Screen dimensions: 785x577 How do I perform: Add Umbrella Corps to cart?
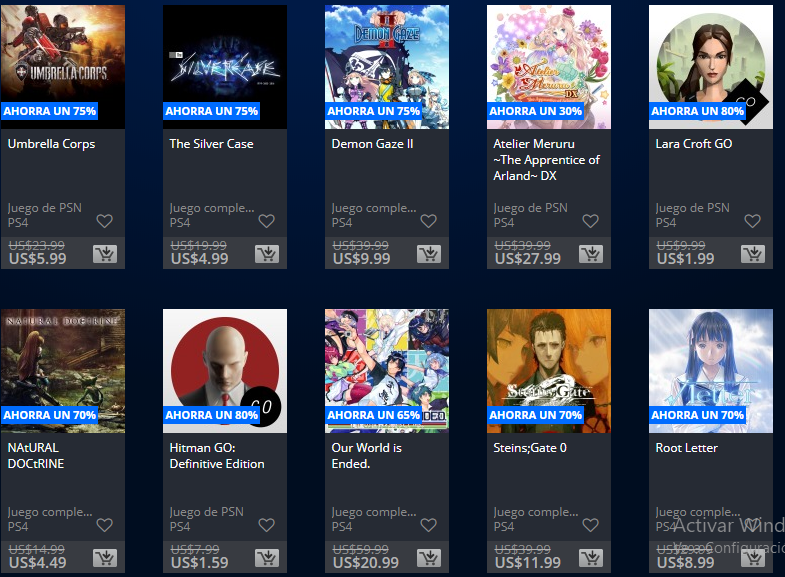[105, 254]
